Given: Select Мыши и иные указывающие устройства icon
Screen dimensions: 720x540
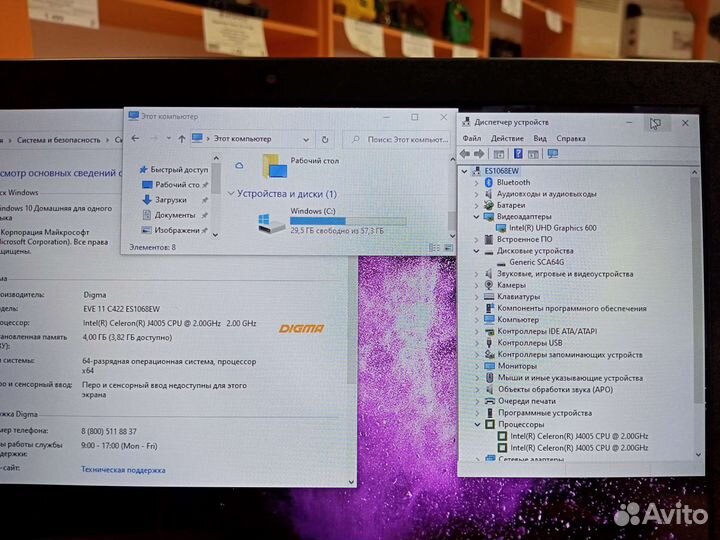Looking at the screenshot, I should (x=490, y=377).
